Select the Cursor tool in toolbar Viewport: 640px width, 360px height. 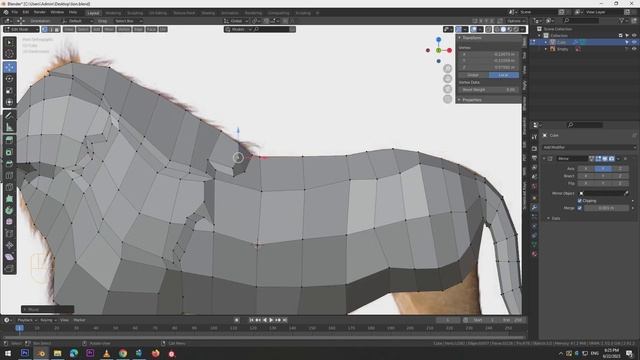(x=9, y=53)
